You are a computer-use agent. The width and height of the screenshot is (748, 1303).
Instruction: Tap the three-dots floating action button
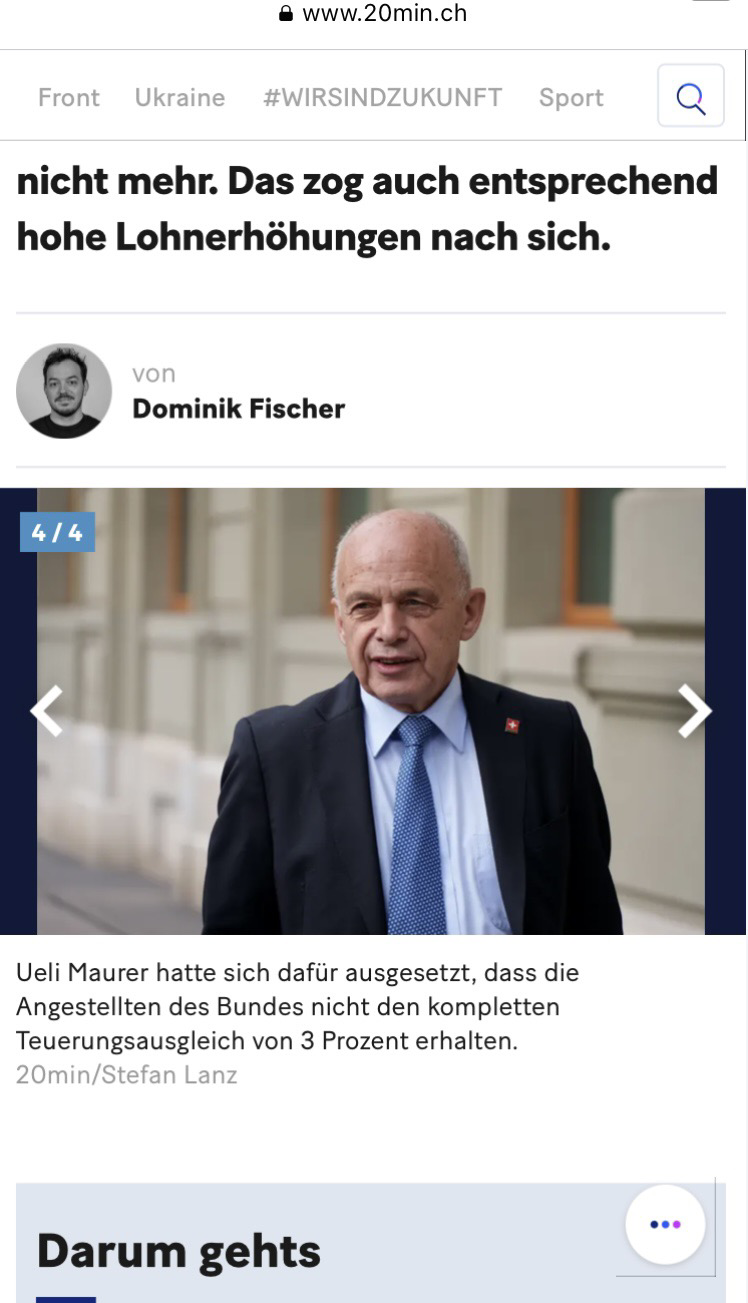(665, 1224)
